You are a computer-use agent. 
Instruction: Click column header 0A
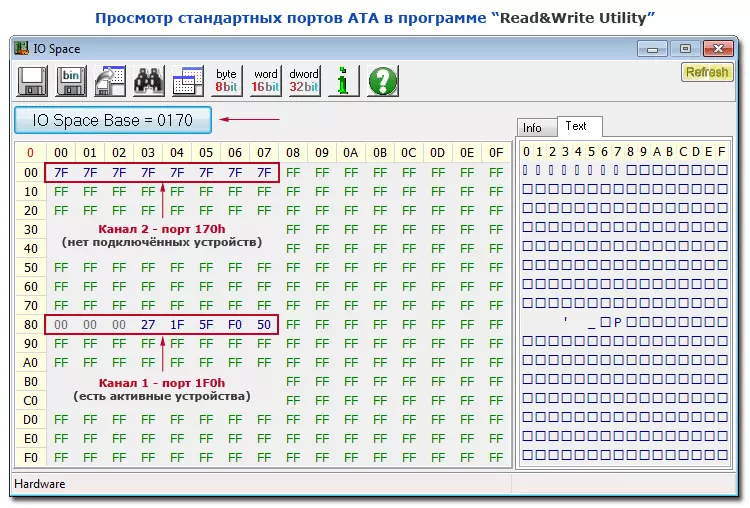click(x=351, y=153)
